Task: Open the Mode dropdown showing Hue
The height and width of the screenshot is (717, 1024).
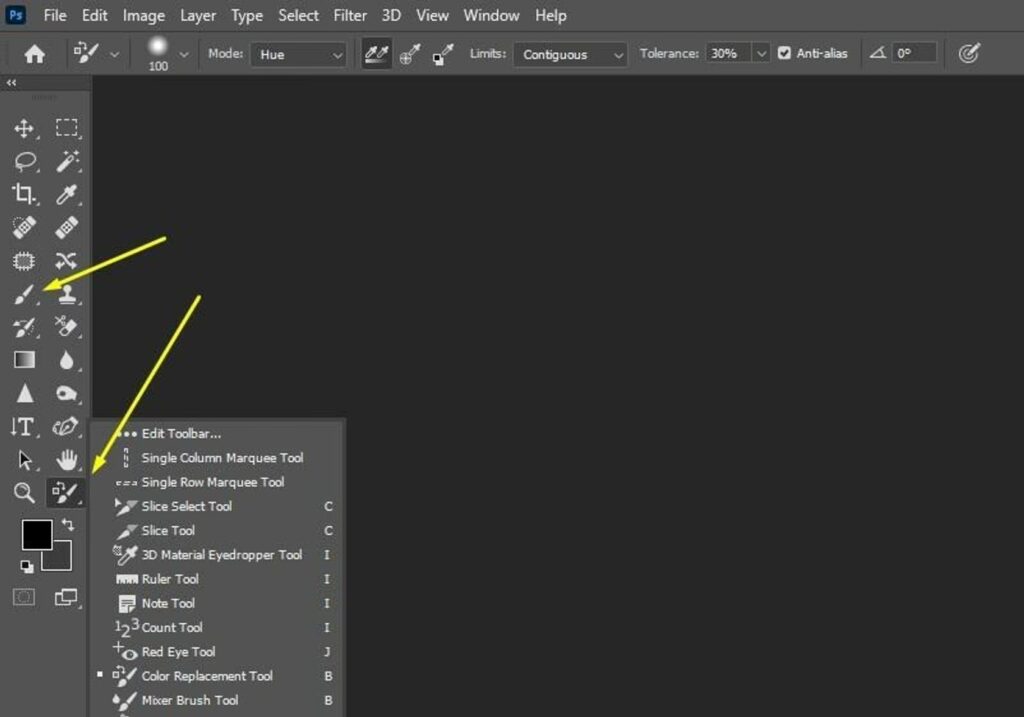Action: [x=298, y=55]
